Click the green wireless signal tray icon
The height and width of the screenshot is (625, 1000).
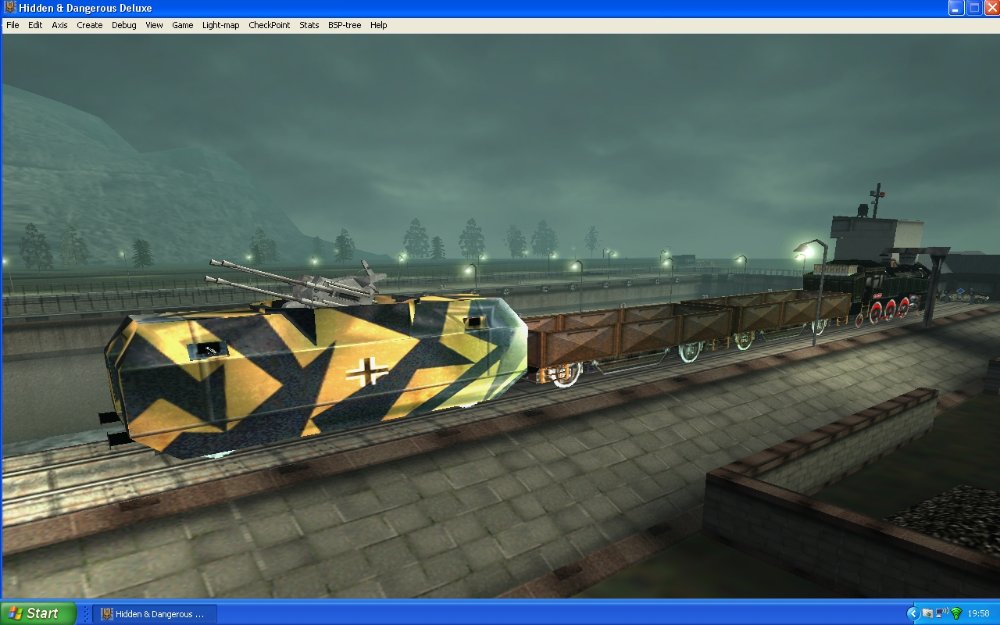click(956, 614)
